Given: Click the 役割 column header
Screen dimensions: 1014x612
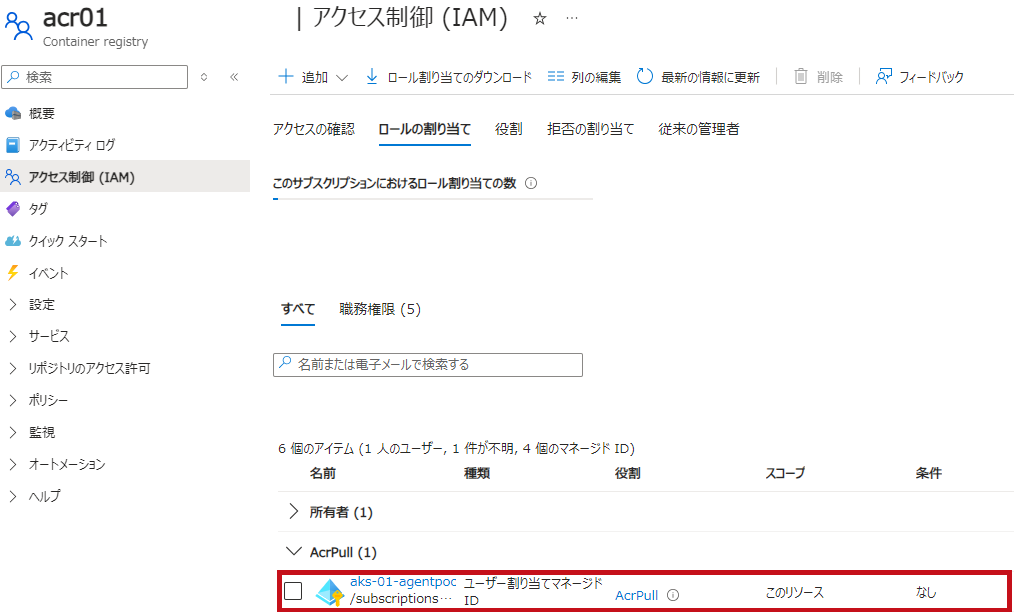Looking at the screenshot, I should 627,474.
